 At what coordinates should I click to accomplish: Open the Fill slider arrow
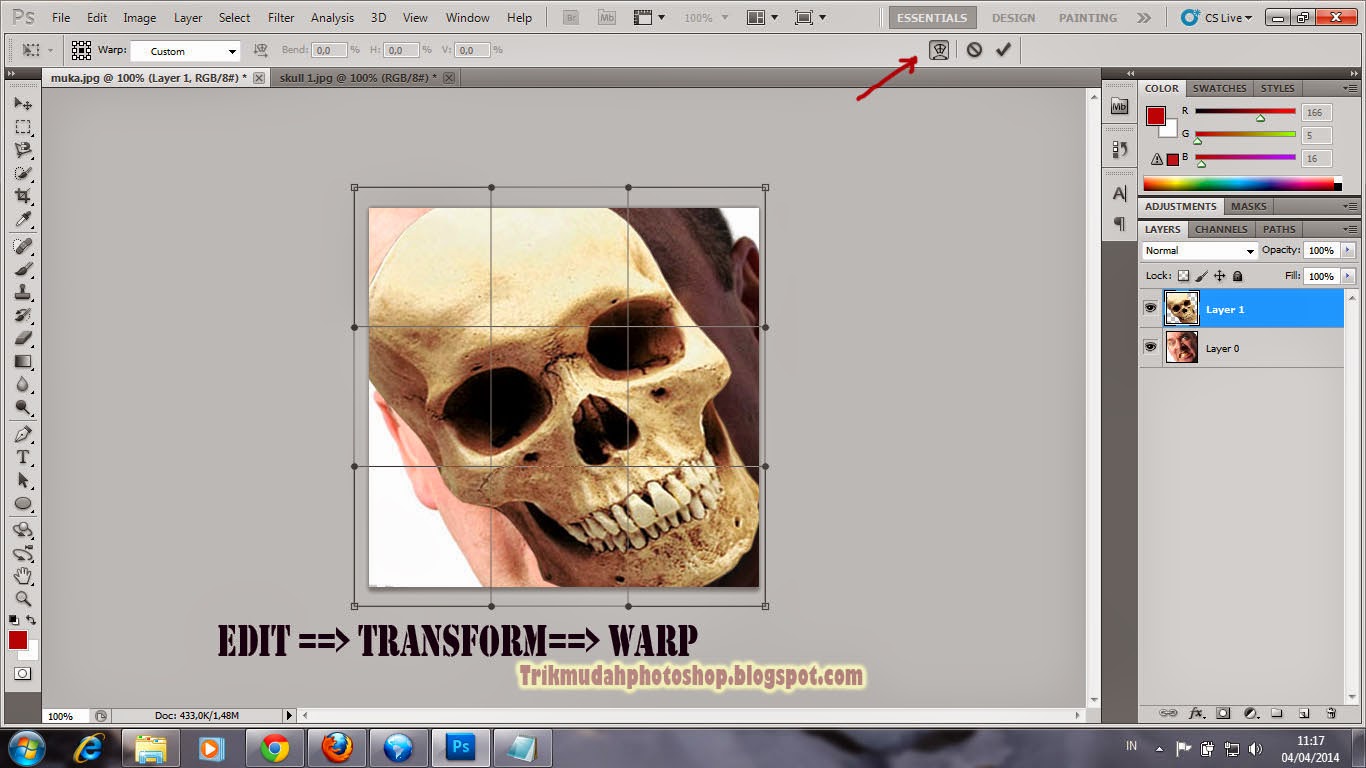[x=1348, y=276]
